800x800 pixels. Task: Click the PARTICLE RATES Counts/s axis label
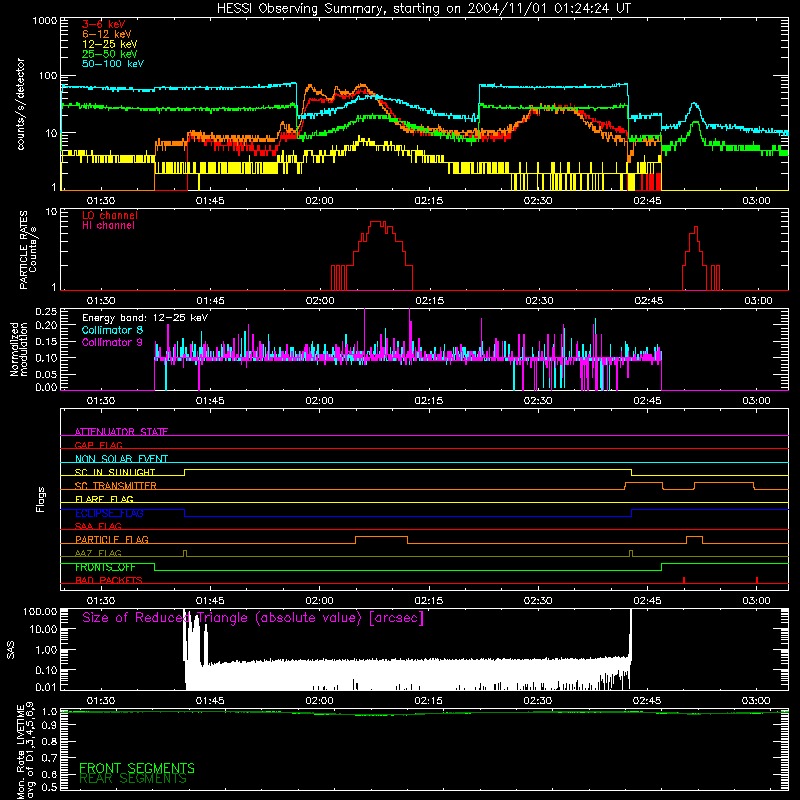(x=28, y=250)
